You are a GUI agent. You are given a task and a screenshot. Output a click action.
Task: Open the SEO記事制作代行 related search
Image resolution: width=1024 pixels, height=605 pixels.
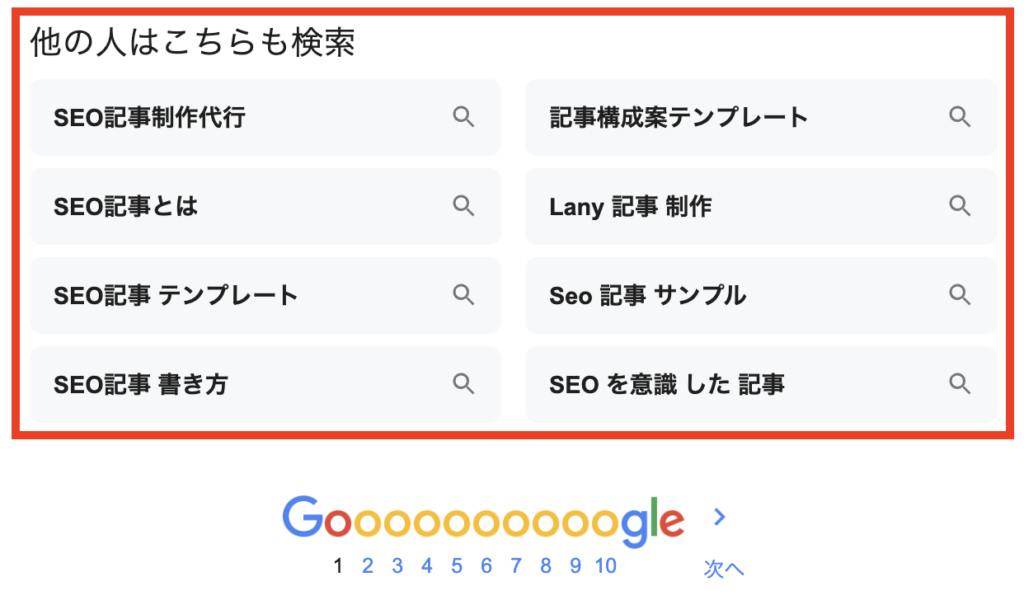click(x=150, y=118)
